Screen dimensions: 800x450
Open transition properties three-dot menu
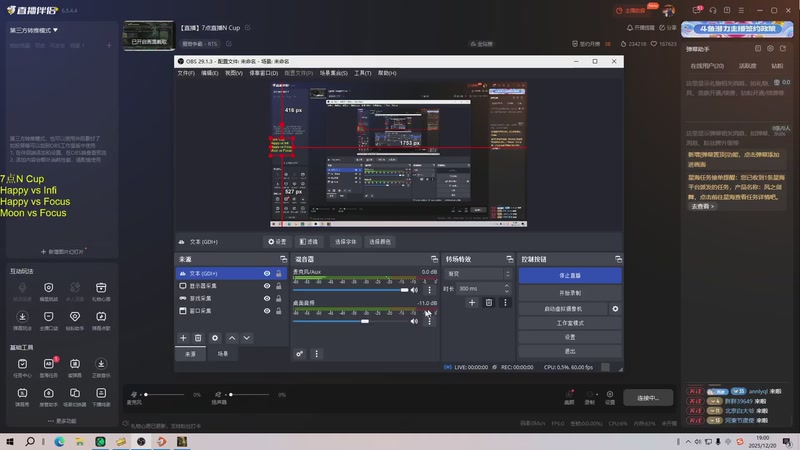(x=505, y=303)
